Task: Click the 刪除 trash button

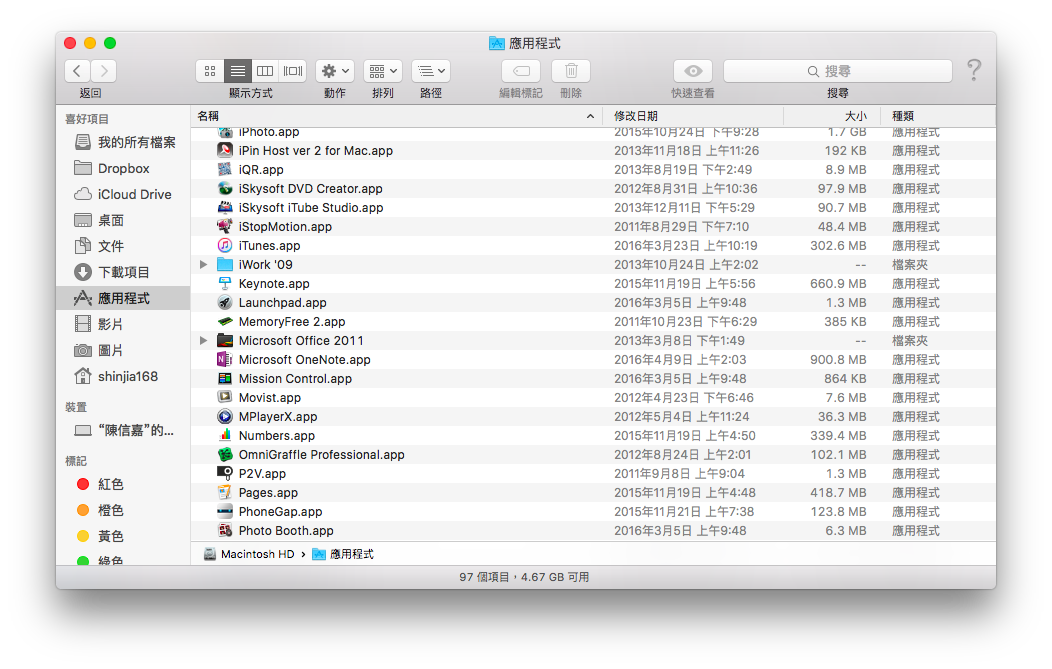Action: tap(571, 71)
